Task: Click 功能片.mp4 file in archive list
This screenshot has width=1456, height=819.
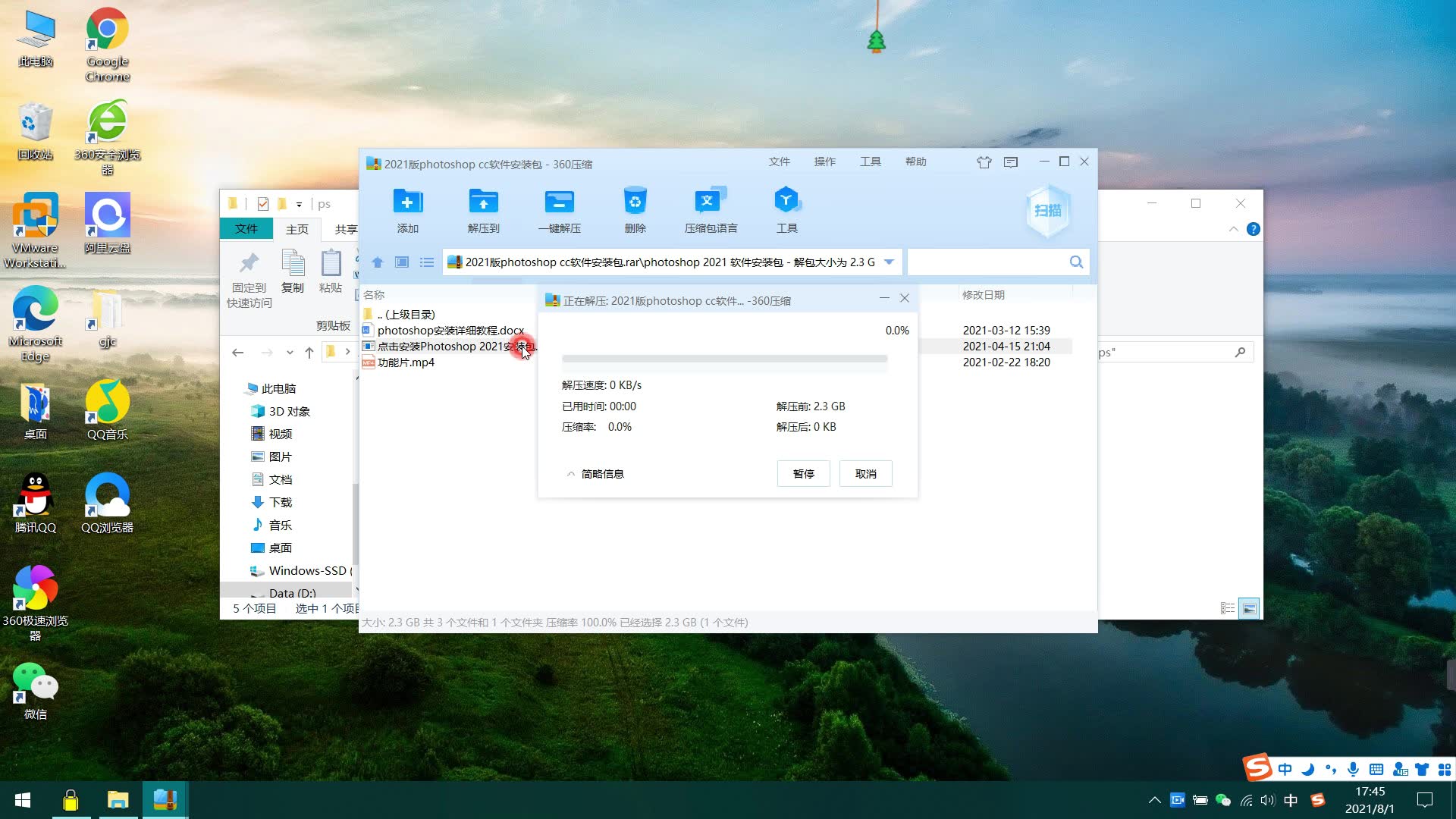Action: (406, 362)
